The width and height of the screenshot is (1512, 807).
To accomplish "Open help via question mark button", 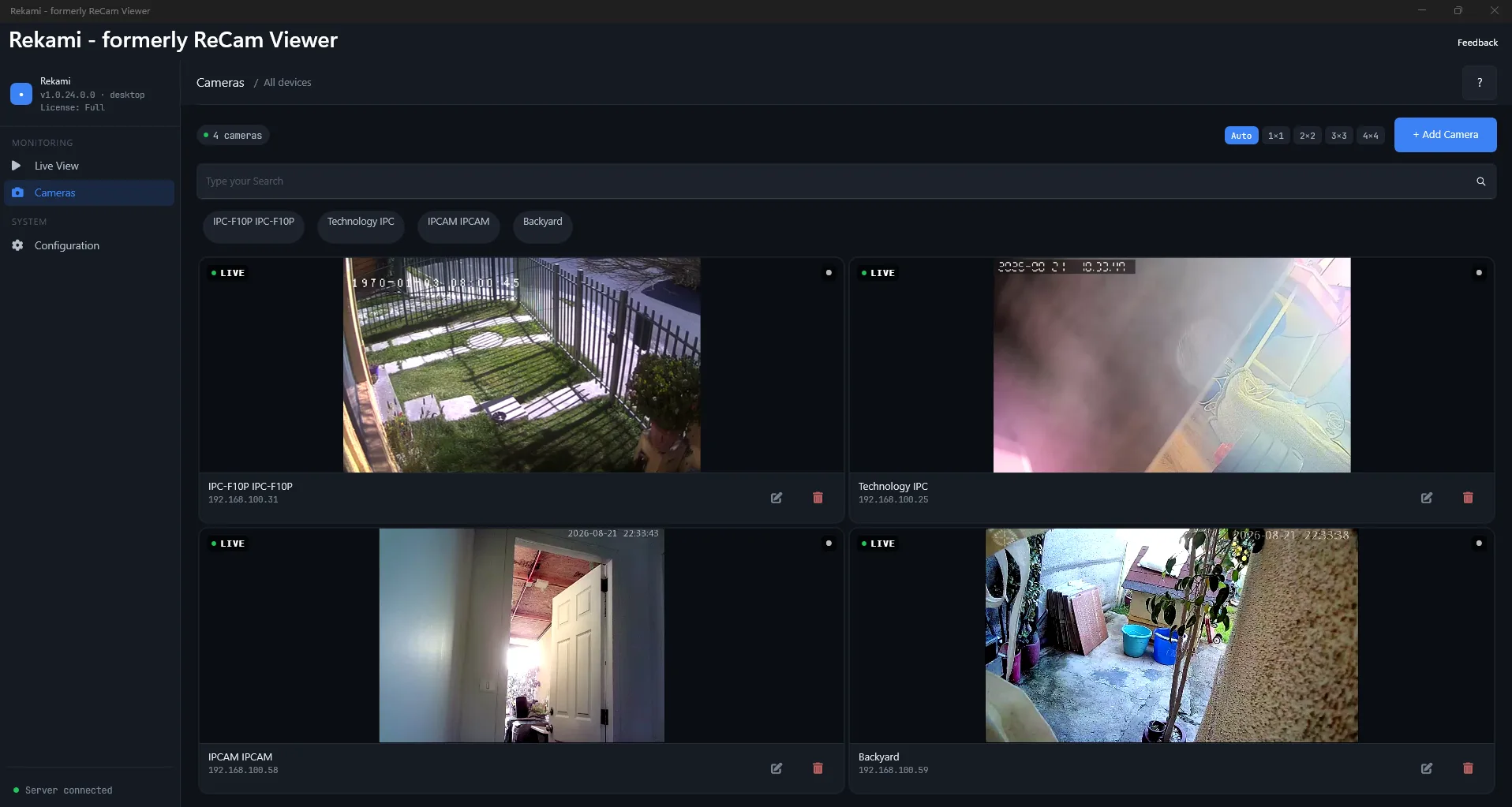I will [1479, 83].
